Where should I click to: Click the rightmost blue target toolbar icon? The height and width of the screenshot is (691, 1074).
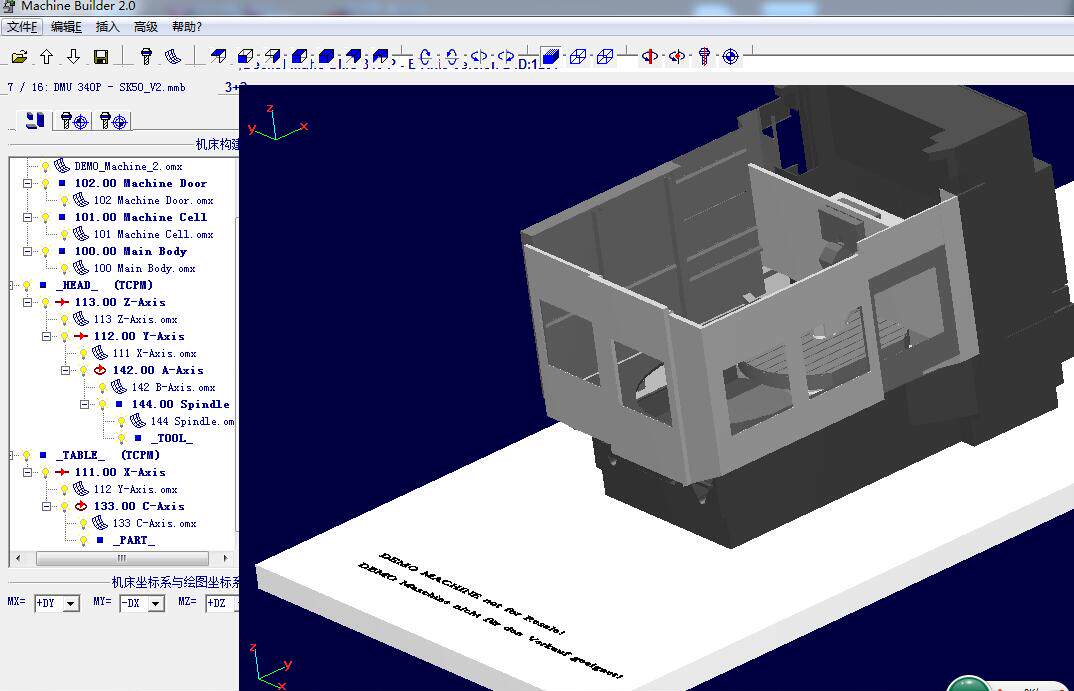click(x=730, y=57)
